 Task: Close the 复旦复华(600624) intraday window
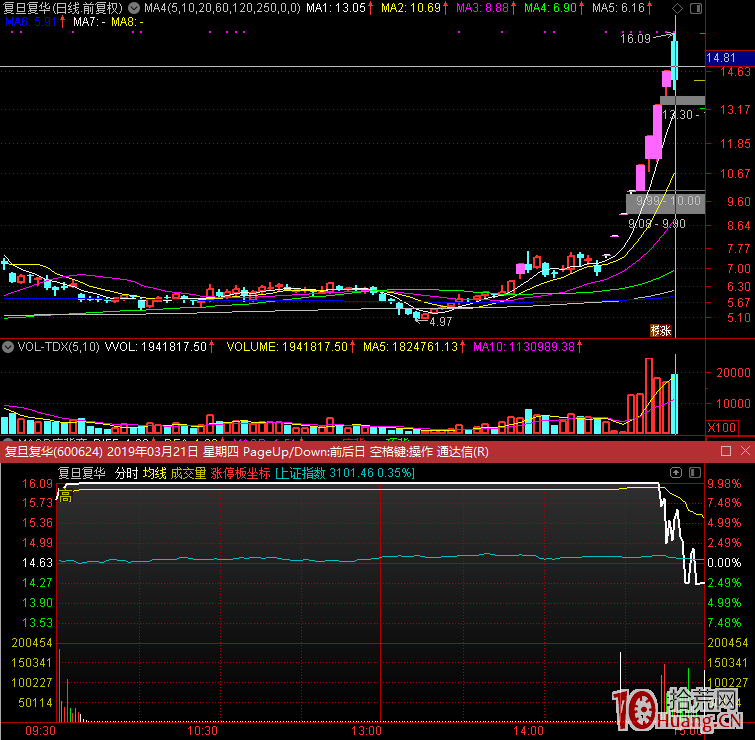click(x=745, y=451)
